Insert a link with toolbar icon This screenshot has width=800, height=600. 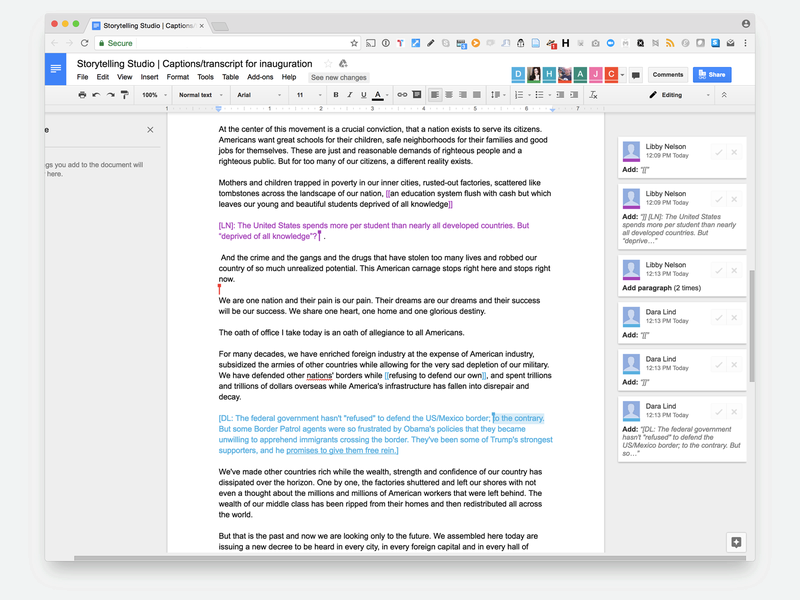click(402, 95)
